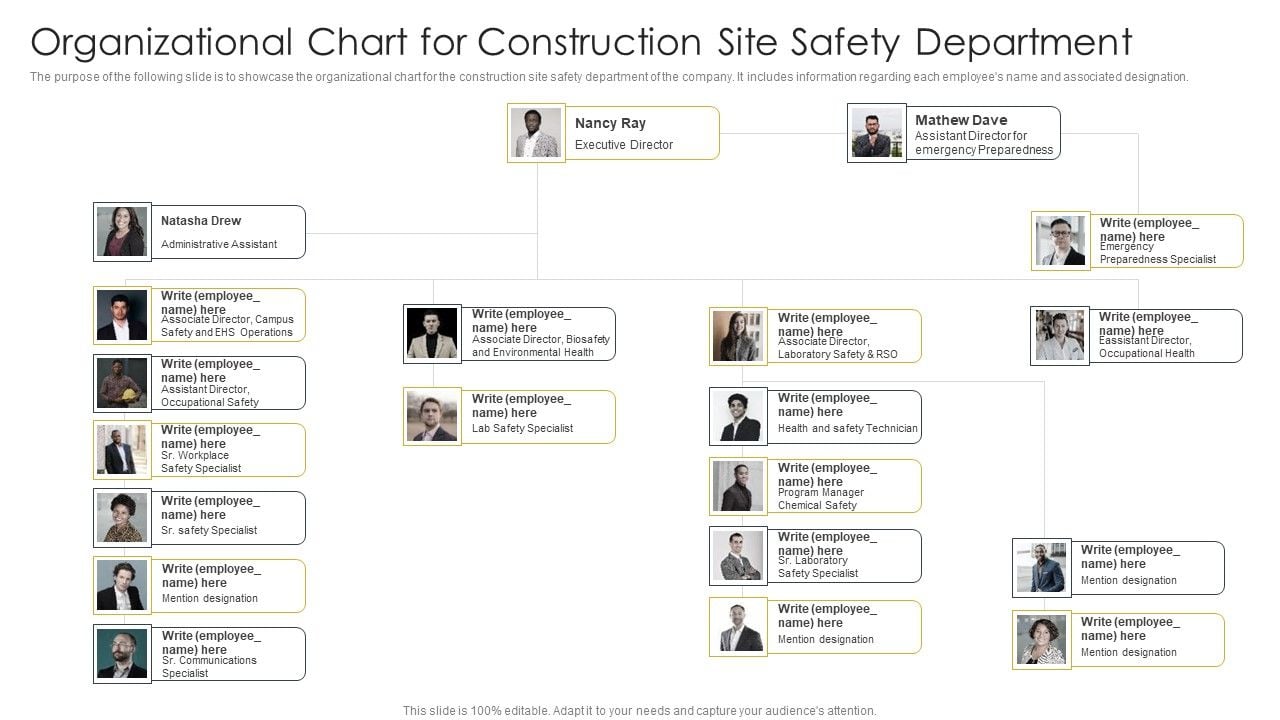Click the Sr. Communications Specialist photo

pos(122,654)
